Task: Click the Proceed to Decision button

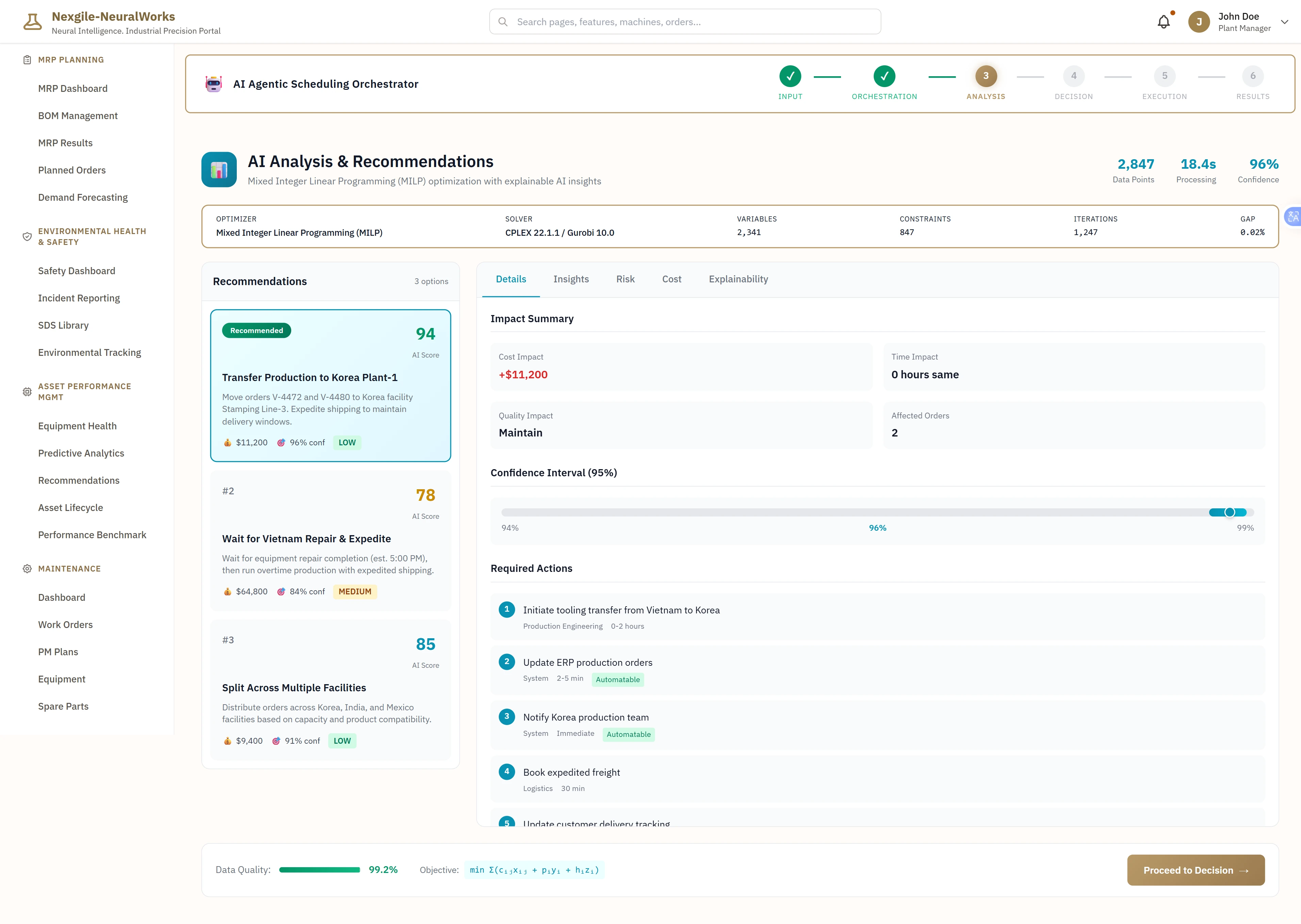Action: click(x=1195, y=870)
